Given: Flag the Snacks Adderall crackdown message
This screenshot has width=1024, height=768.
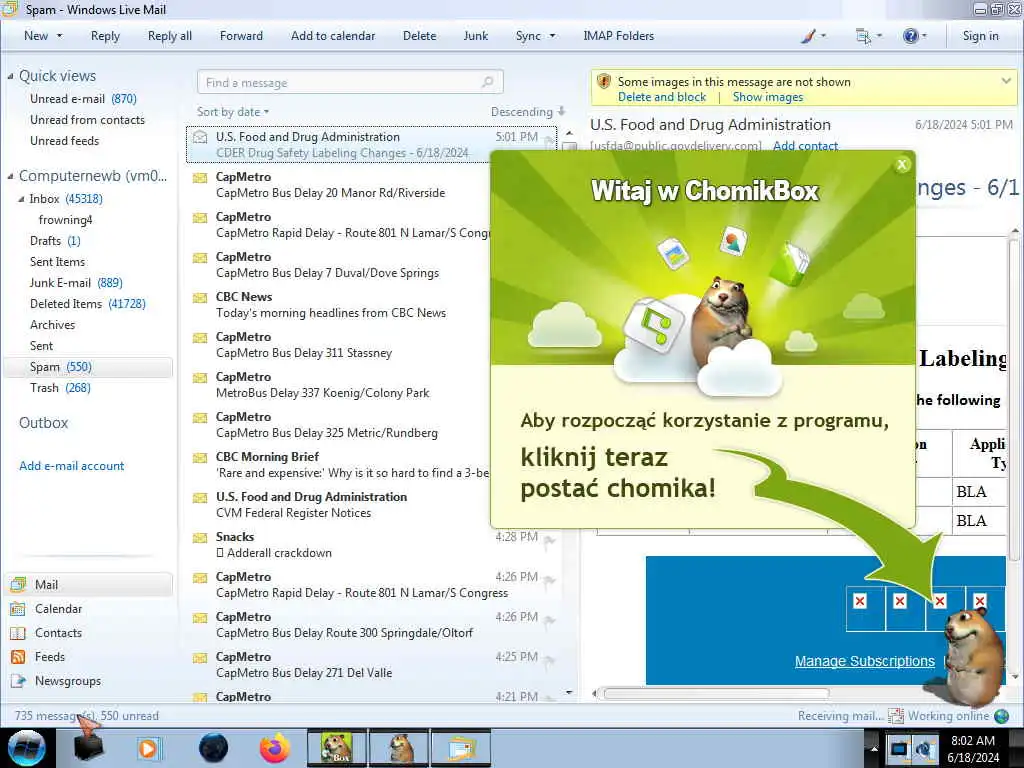Looking at the screenshot, I should [550, 539].
